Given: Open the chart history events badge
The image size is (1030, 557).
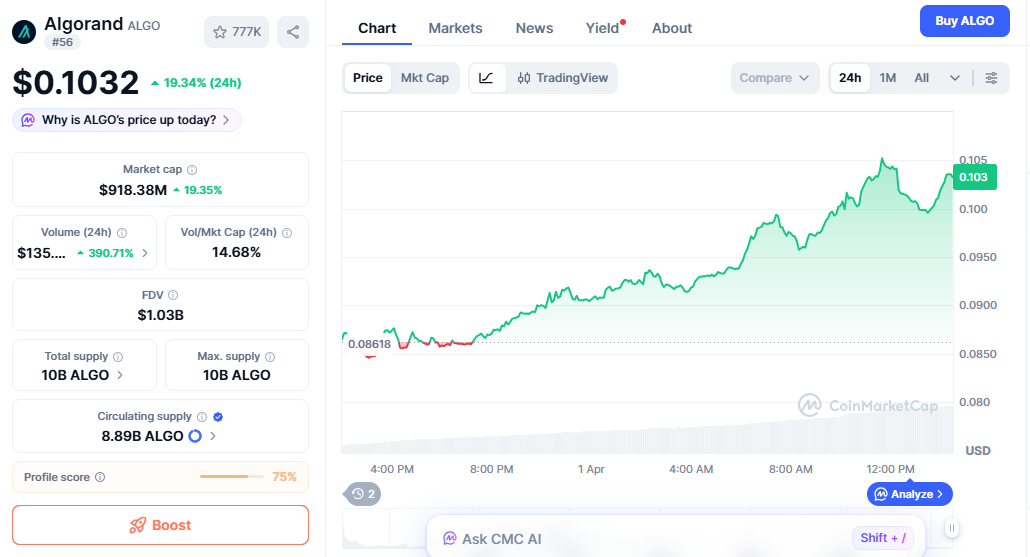Looking at the screenshot, I should point(363,494).
